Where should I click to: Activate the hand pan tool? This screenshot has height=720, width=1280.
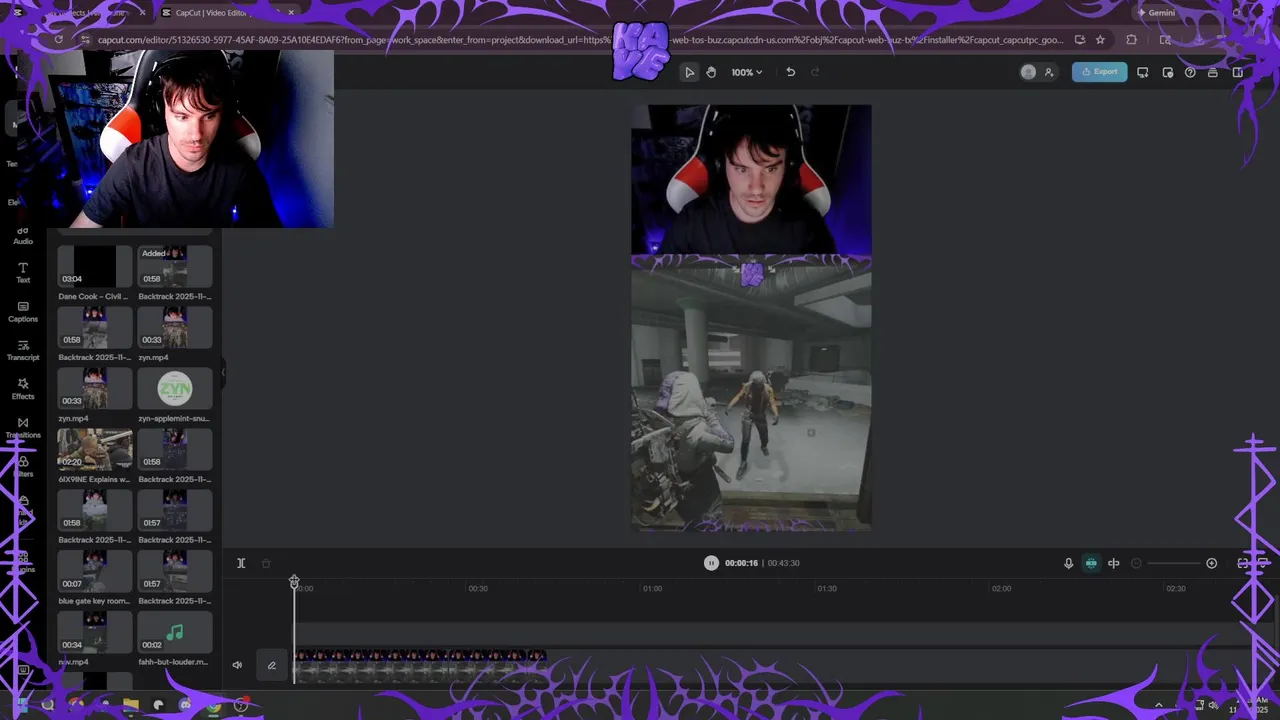tap(711, 72)
